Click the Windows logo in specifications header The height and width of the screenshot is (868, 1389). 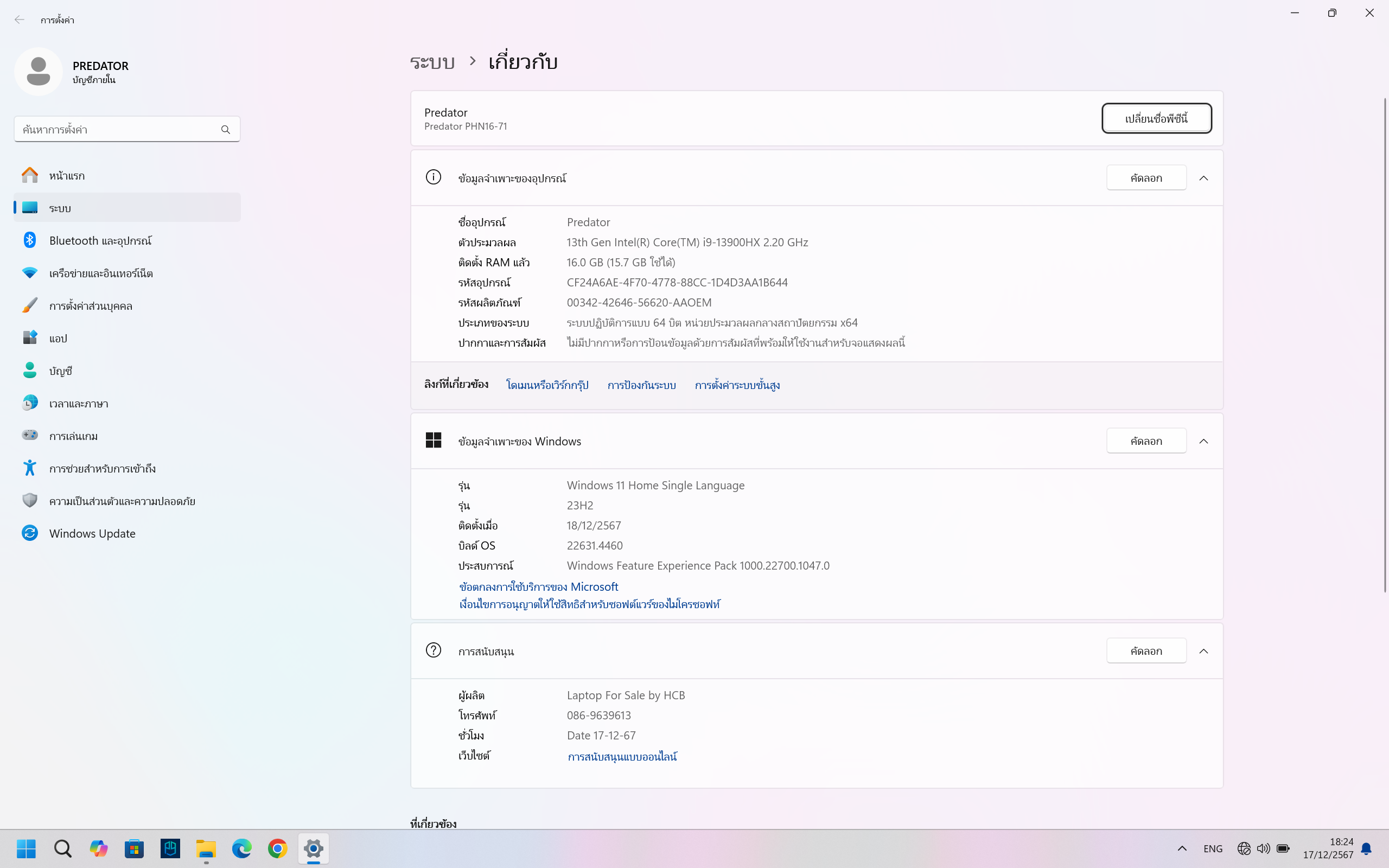(x=434, y=441)
